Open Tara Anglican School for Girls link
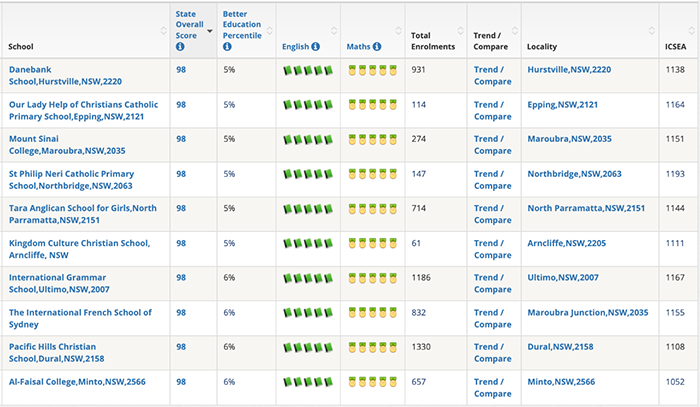The height and width of the screenshot is (407, 700). [x=83, y=214]
